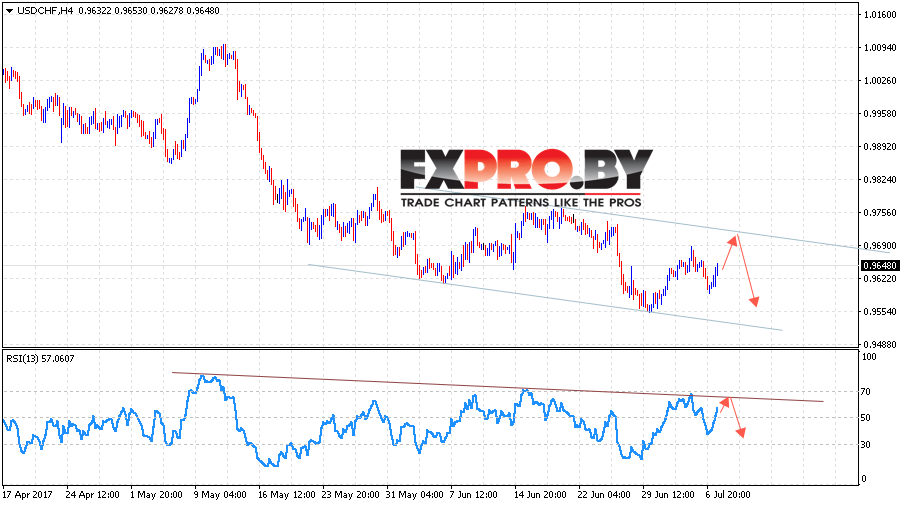Select the 0.96900 price axis label
Viewport: 901px width, 506px height.
point(880,246)
